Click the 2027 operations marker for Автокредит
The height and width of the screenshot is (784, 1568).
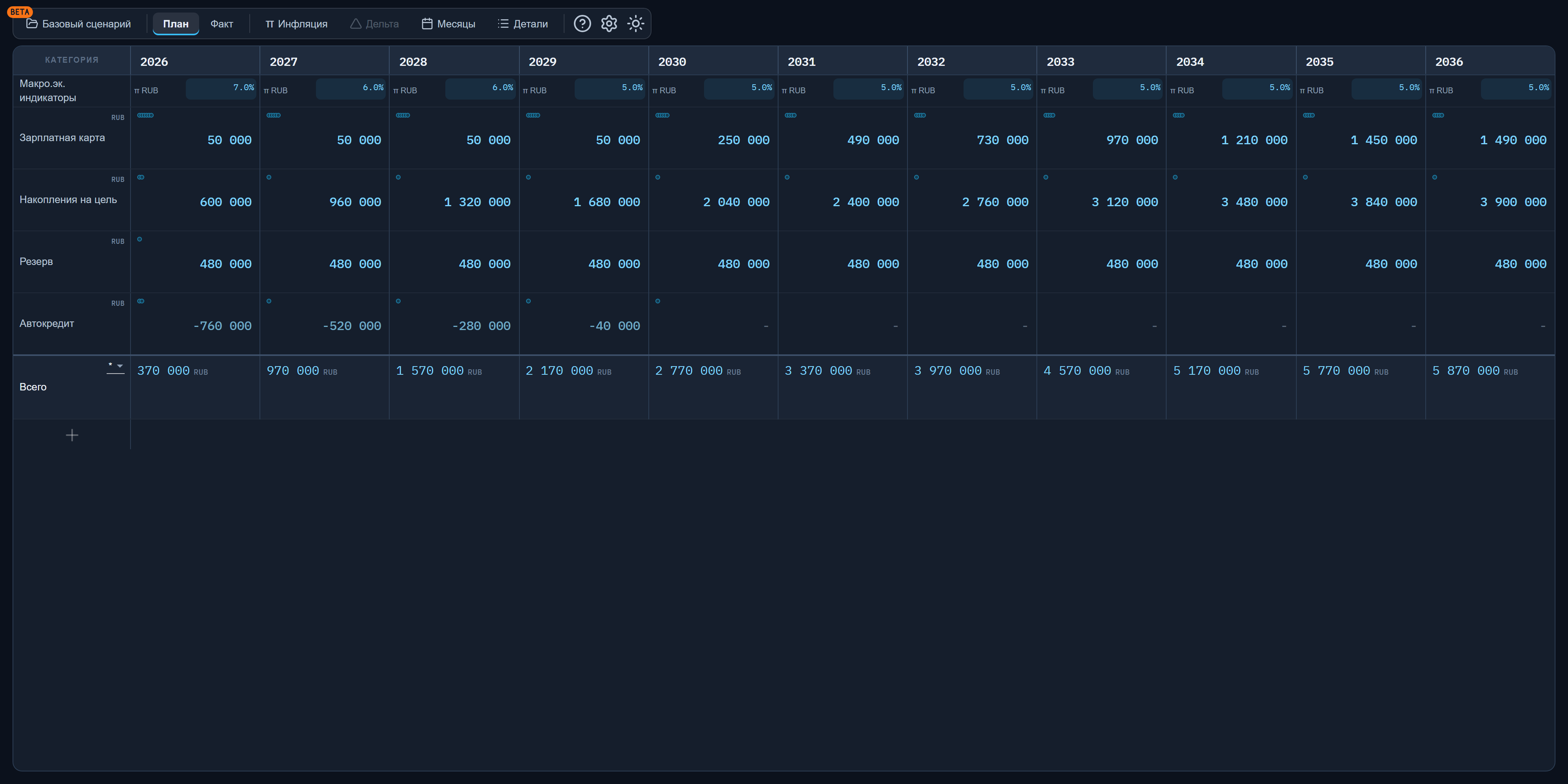(x=269, y=301)
